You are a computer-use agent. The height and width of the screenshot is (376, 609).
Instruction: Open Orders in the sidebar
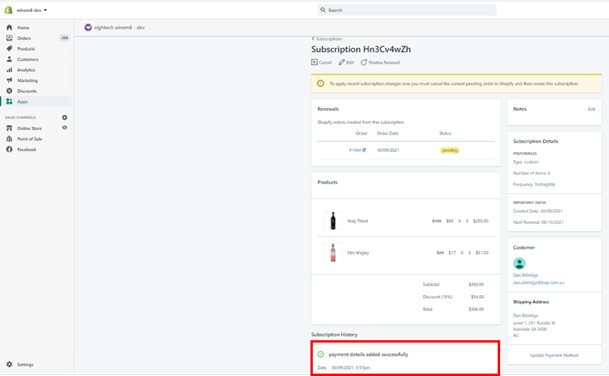24,38
